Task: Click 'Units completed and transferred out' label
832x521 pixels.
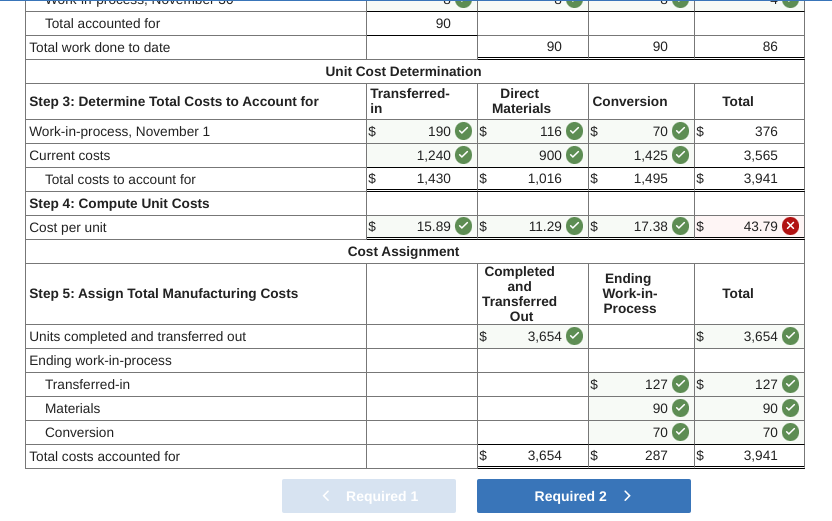Action: coord(137,336)
